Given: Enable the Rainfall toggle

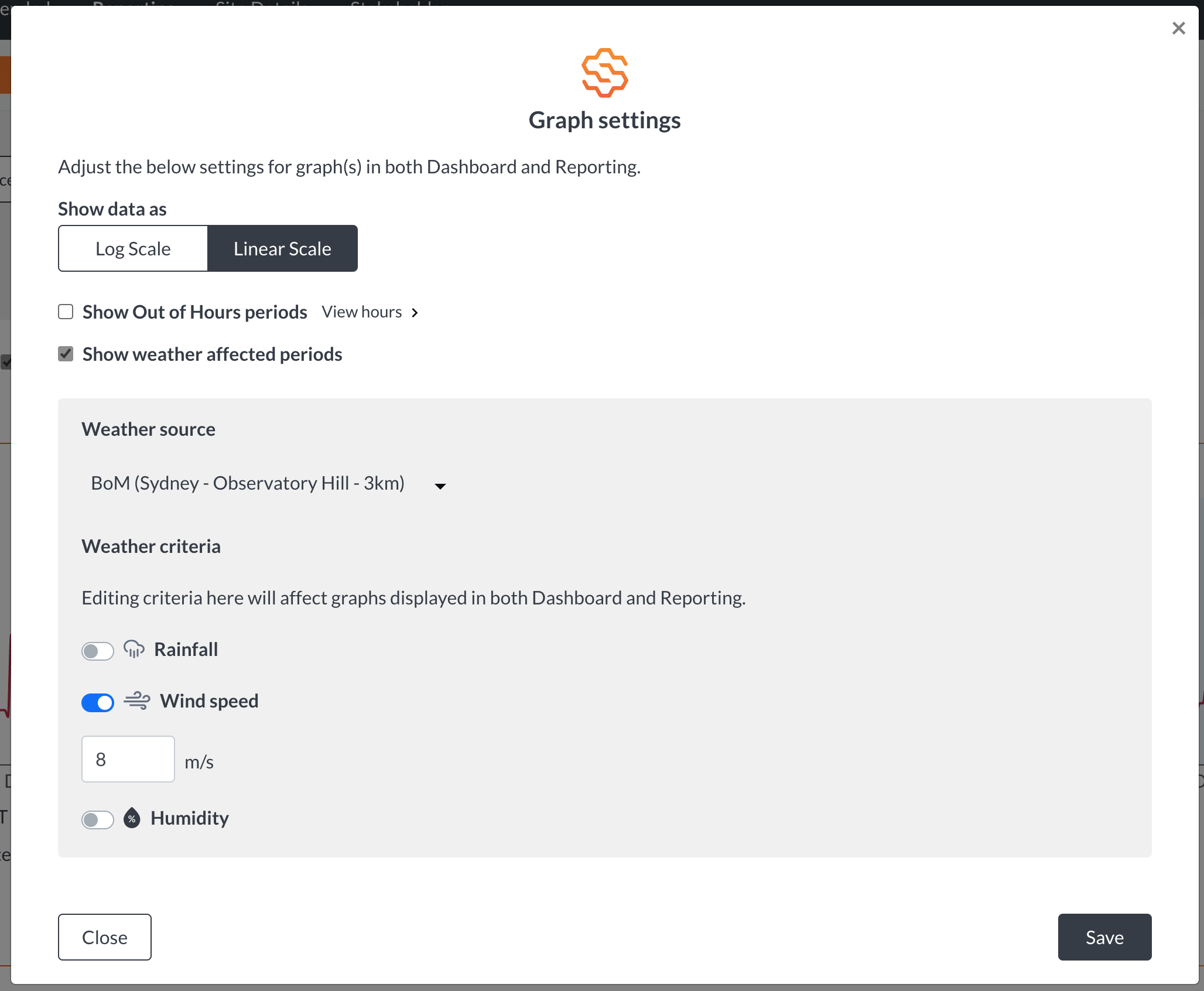Looking at the screenshot, I should (97, 651).
